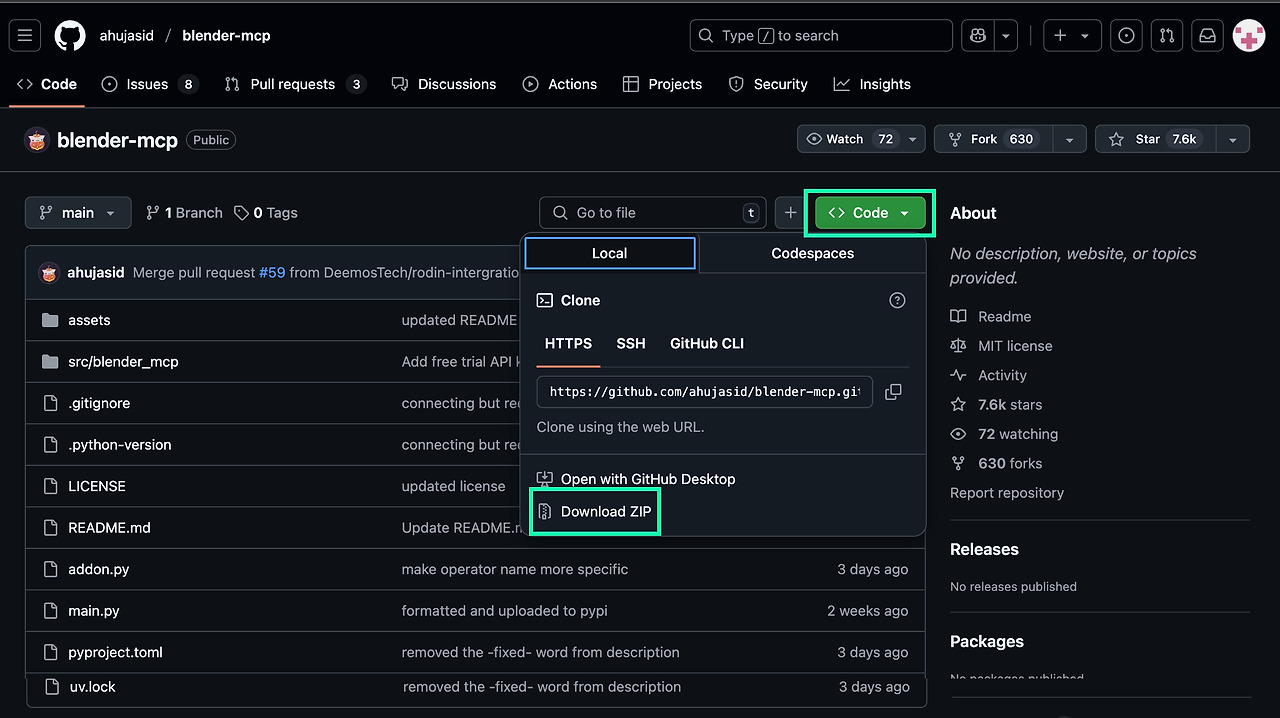Image resolution: width=1280 pixels, height=718 pixels.
Task: Open the notifications inbox icon
Action: point(1208,35)
